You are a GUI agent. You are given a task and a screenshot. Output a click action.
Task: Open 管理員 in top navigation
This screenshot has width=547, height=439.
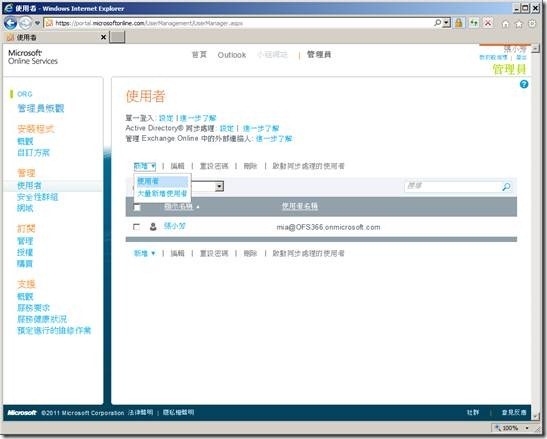click(319, 54)
